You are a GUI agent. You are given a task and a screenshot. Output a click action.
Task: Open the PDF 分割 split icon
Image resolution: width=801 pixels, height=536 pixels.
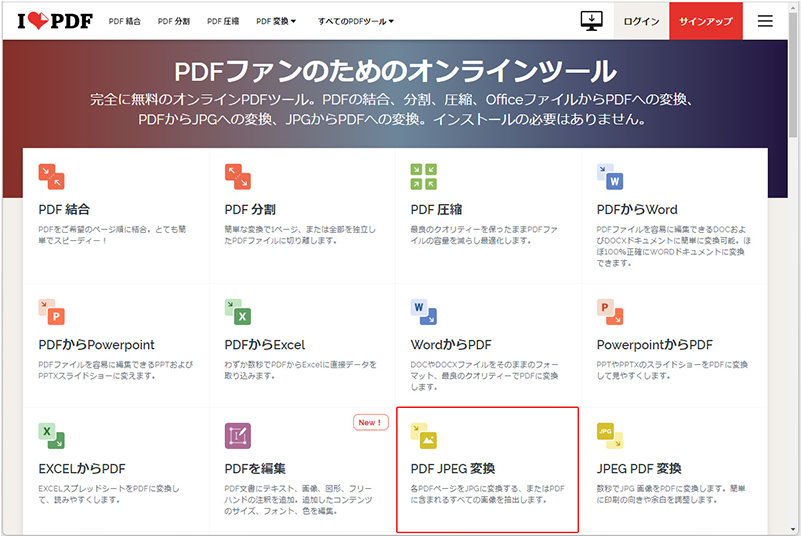(x=238, y=176)
